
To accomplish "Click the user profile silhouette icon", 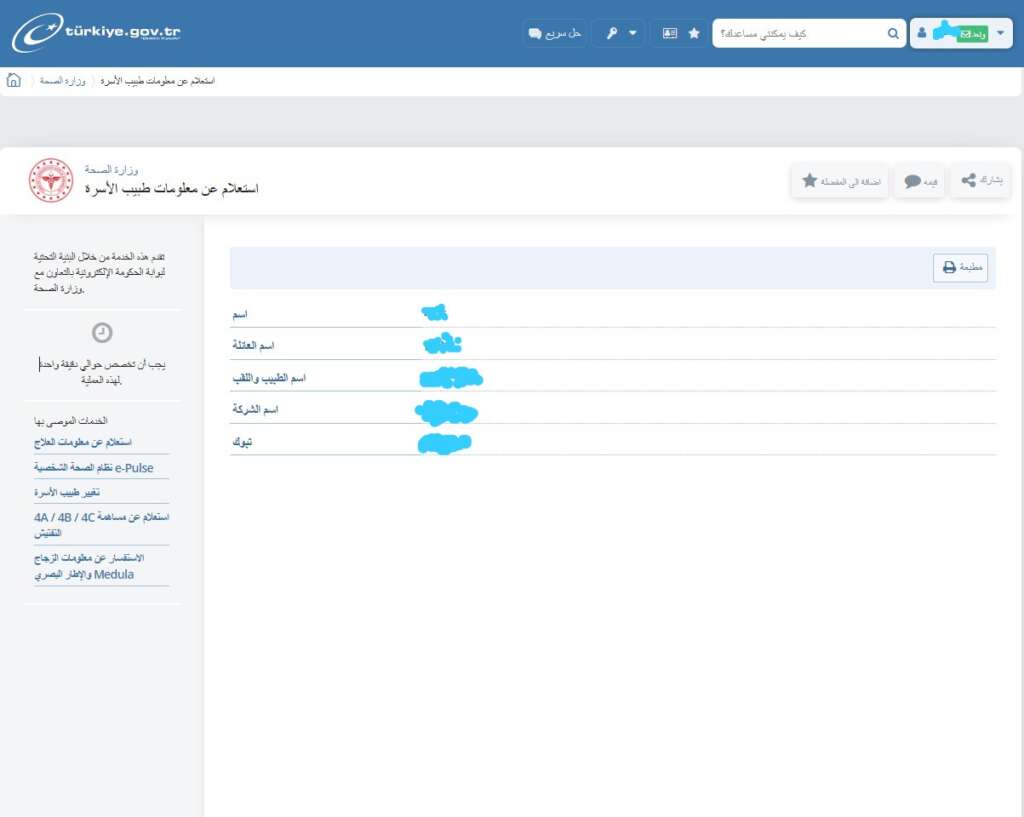I will 922,33.
